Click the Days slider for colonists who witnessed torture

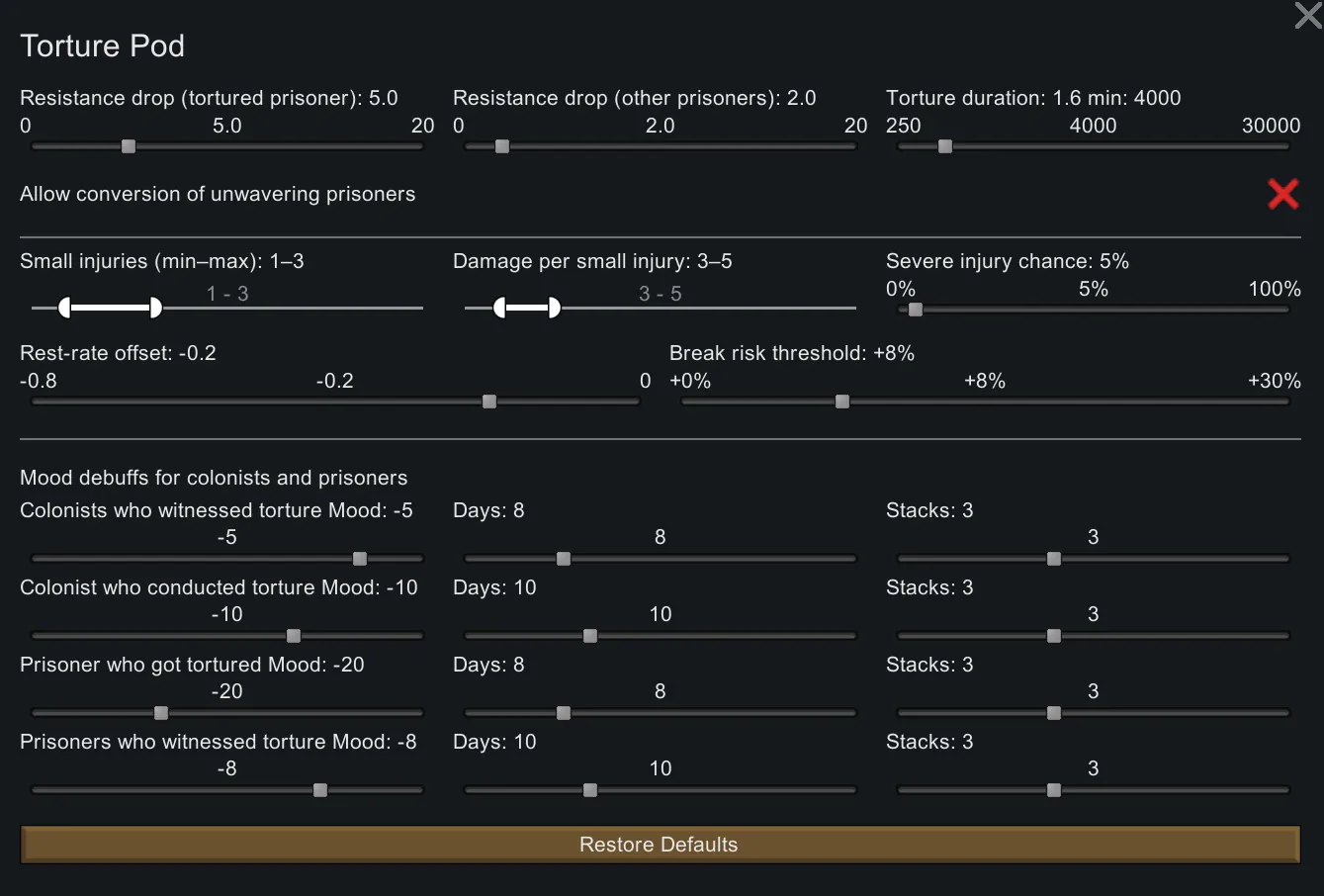click(x=564, y=559)
